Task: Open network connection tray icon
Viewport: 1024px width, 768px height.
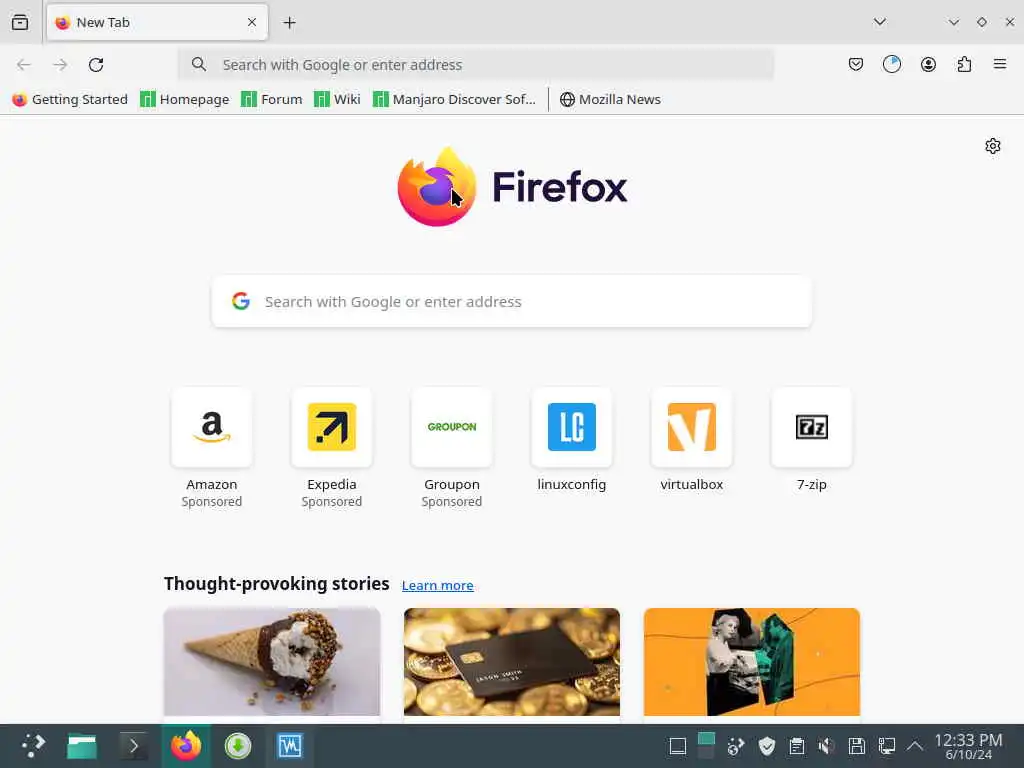Action: [886, 746]
